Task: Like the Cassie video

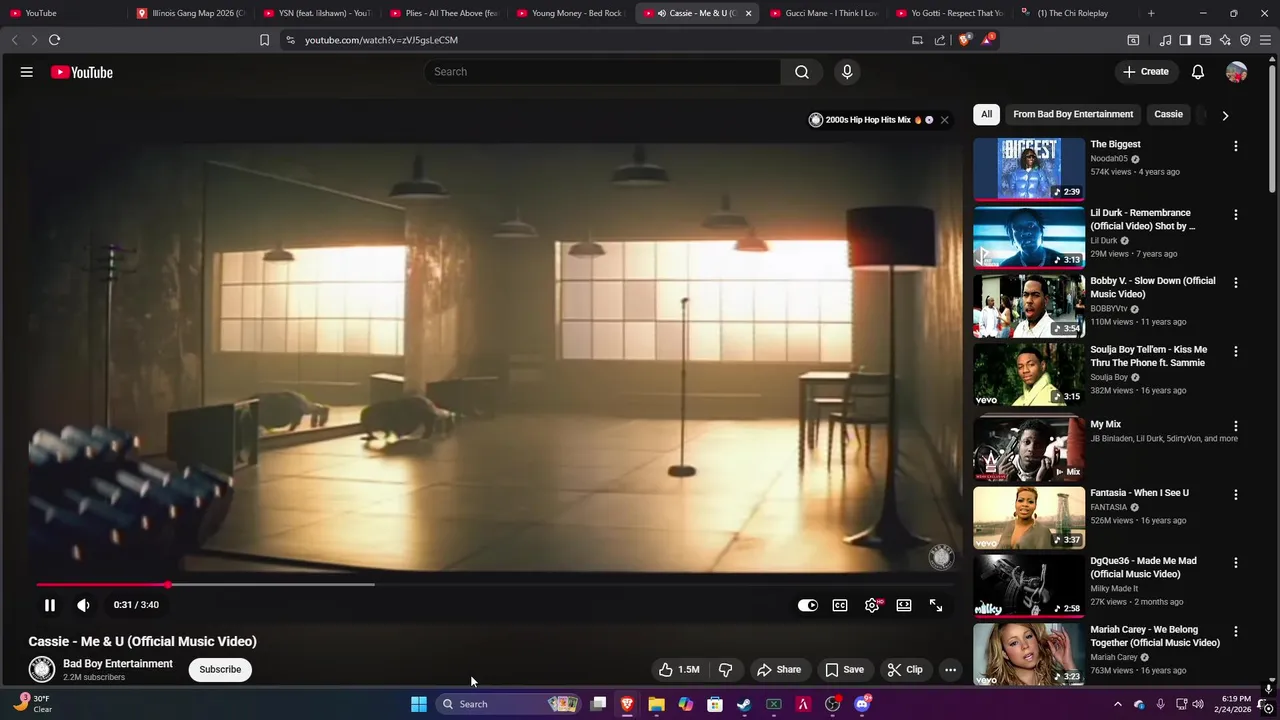Action: point(678,670)
